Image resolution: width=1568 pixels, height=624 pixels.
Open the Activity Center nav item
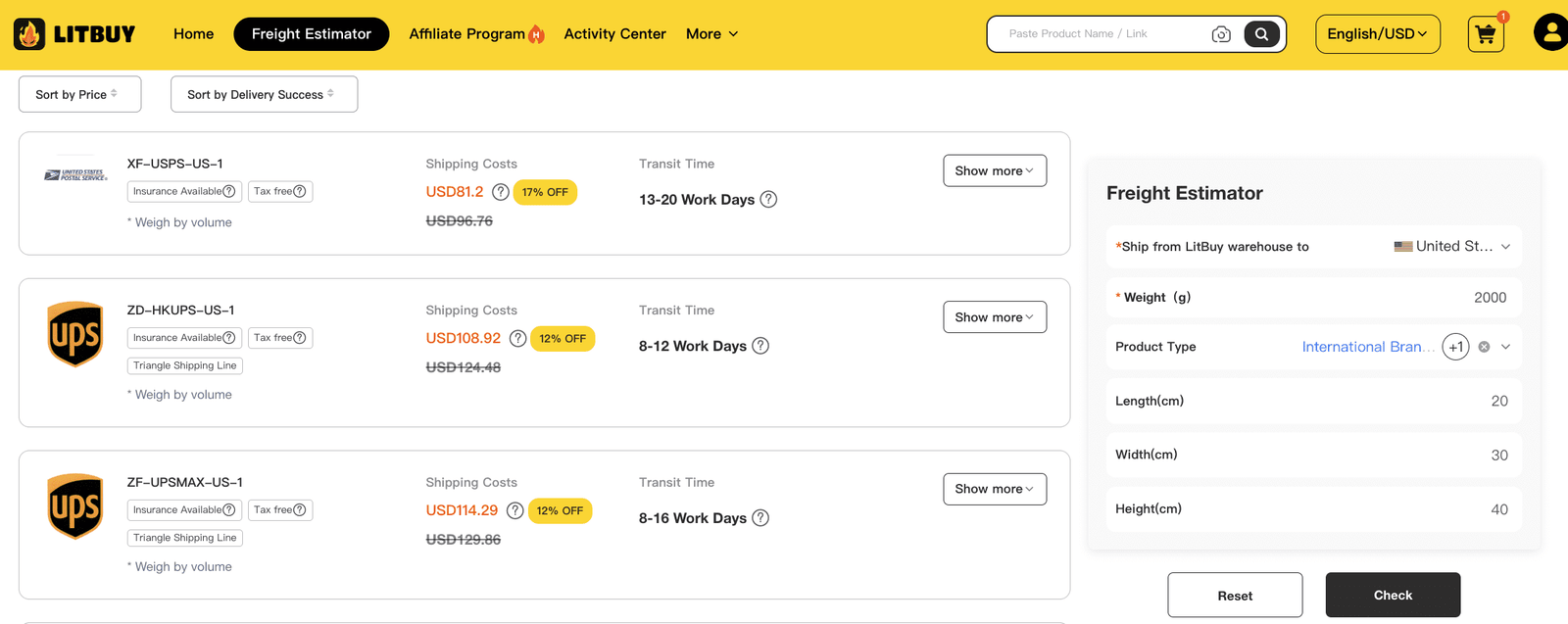[614, 34]
